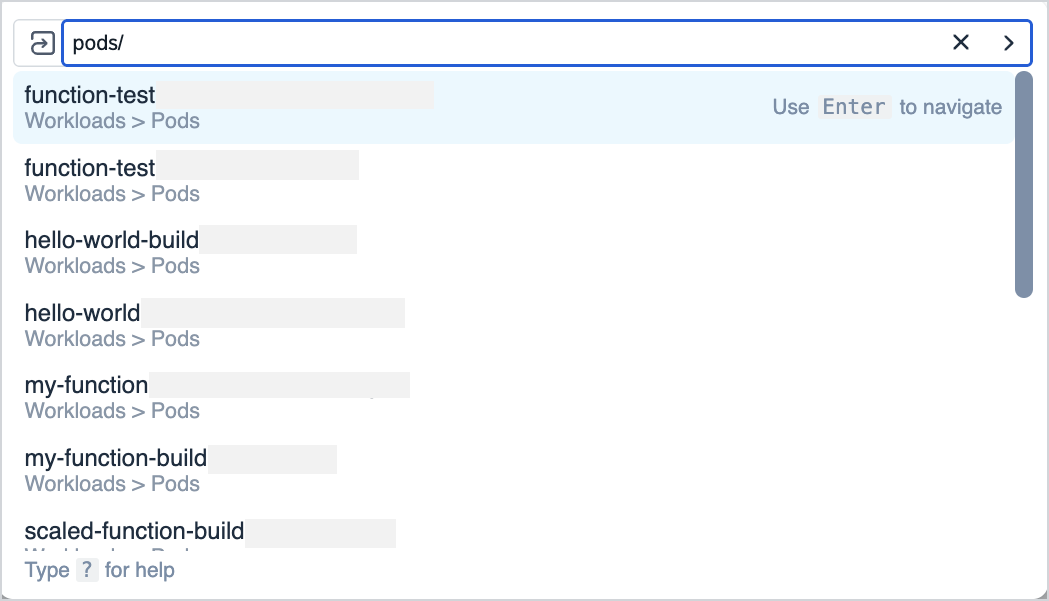The image size is (1049, 601).
Task: Click the 'Enter' key hint badge
Action: point(854,107)
